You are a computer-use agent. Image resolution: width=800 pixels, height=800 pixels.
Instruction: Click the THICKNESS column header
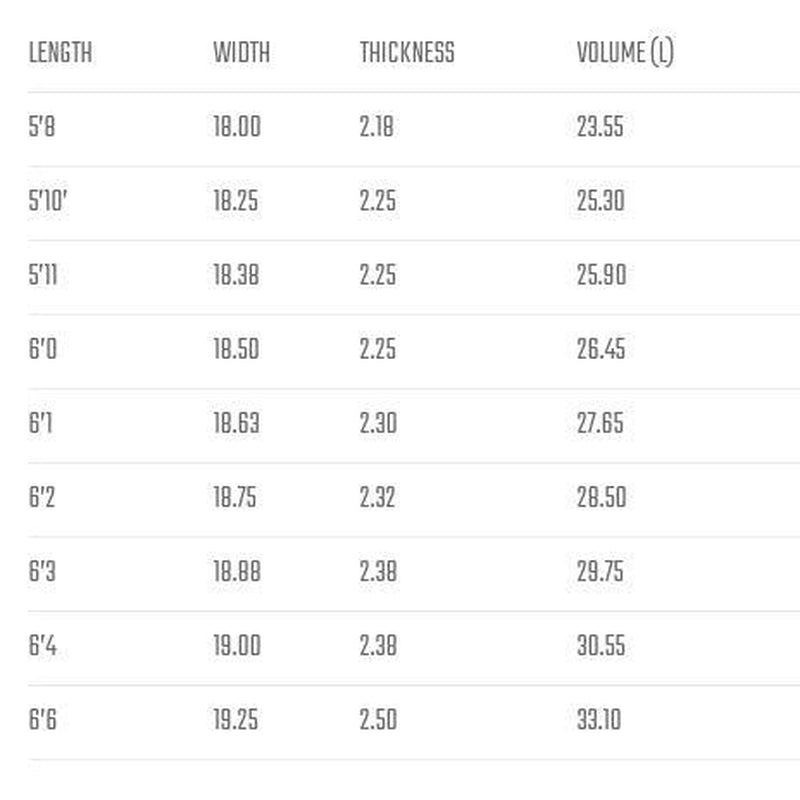(x=407, y=53)
